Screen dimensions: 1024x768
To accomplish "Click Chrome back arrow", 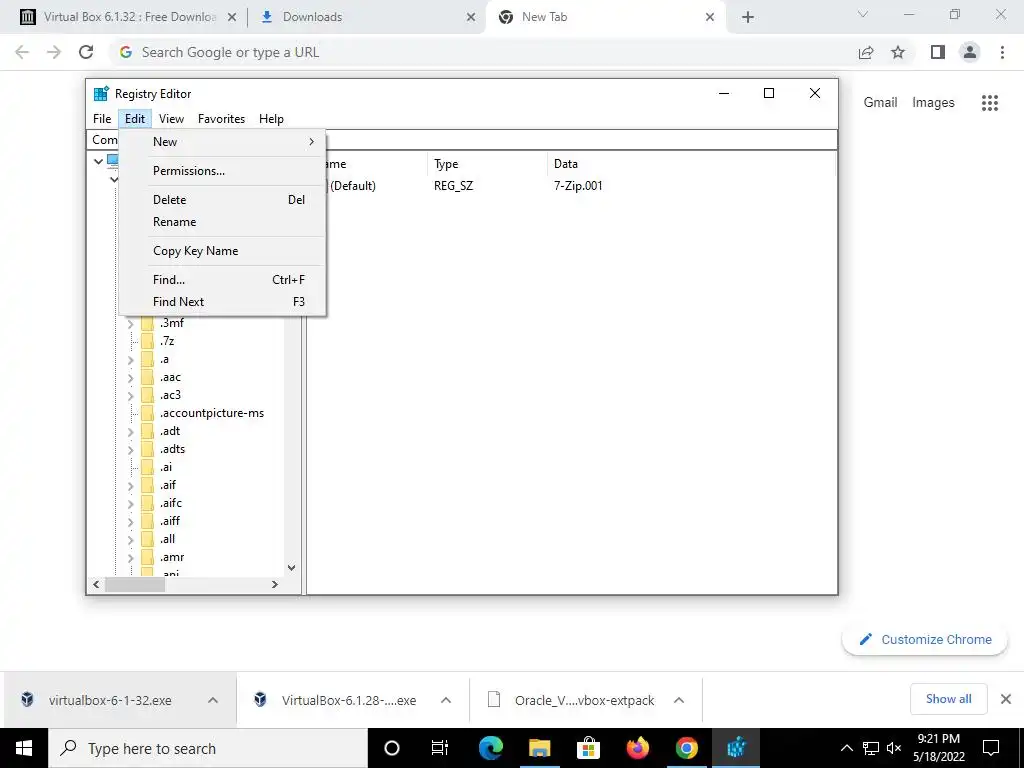I will (22, 52).
